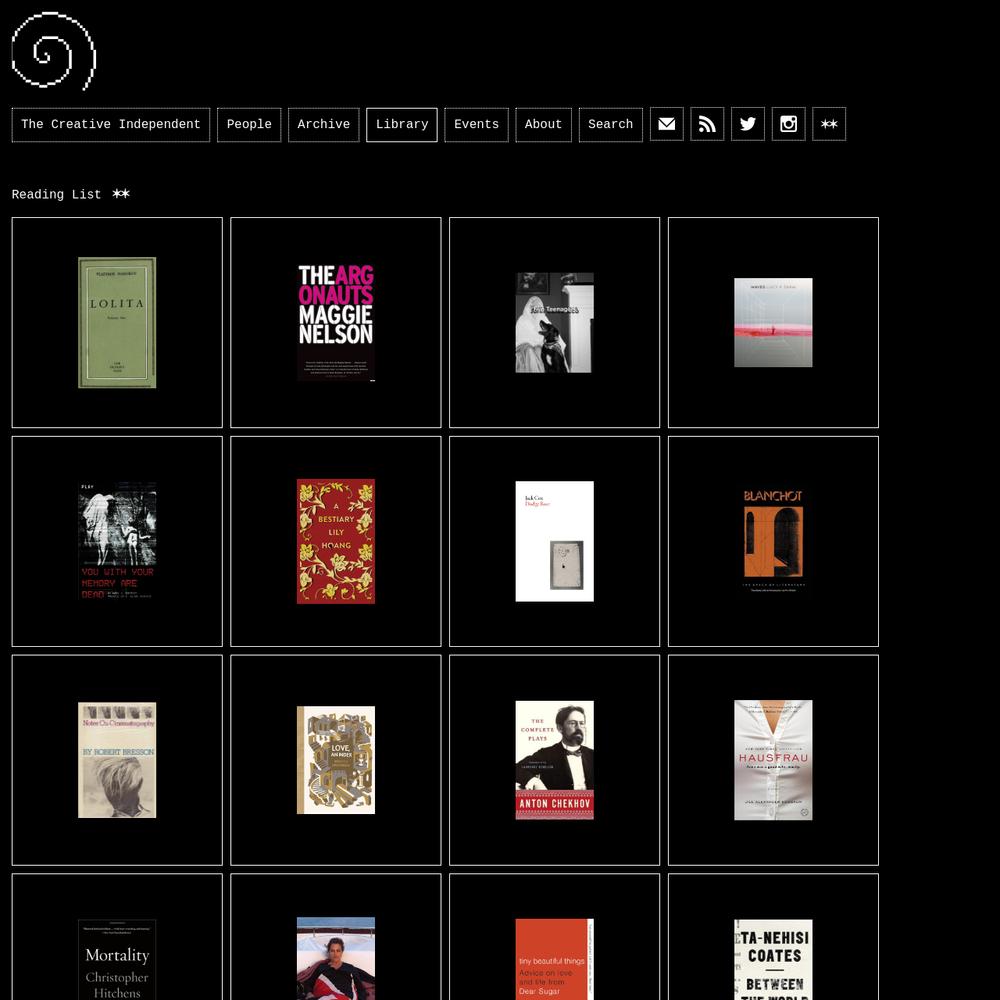
Task: Open A Bestiary by Lily Hoang
Action: pos(336,541)
